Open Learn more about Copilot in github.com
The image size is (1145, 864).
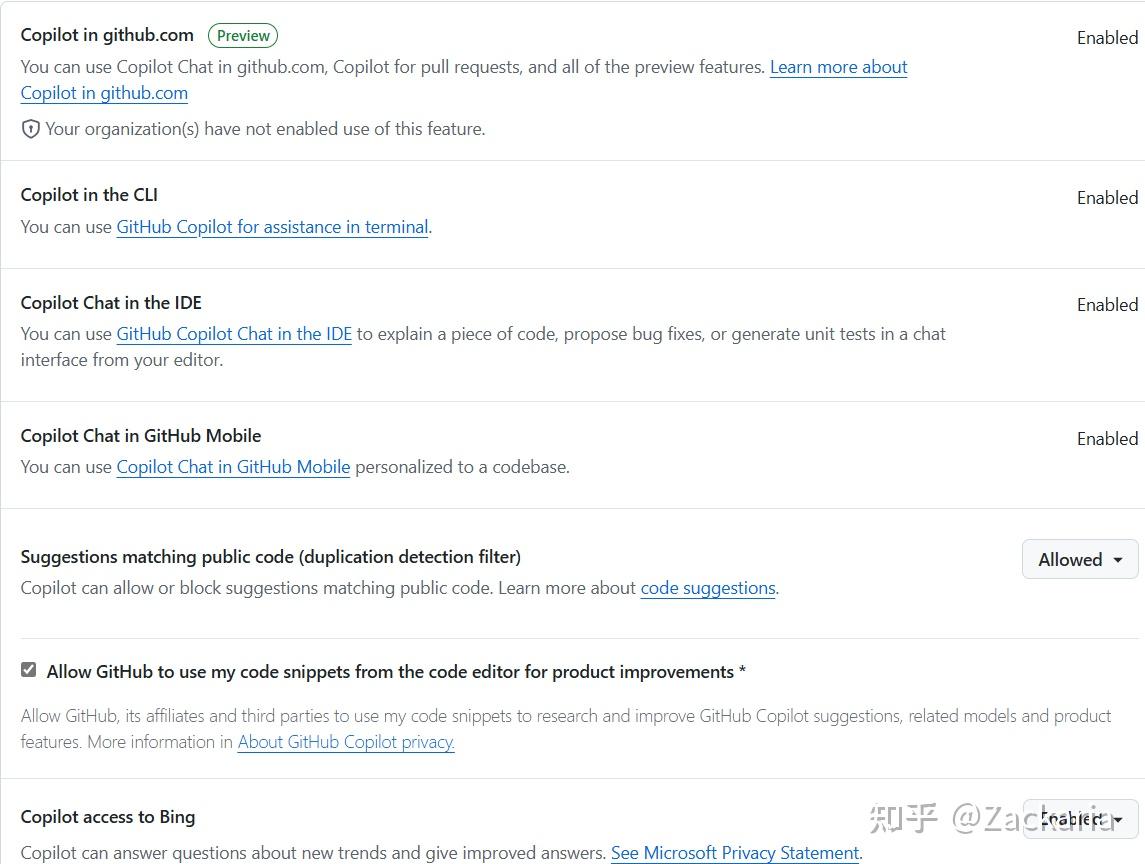click(838, 67)
